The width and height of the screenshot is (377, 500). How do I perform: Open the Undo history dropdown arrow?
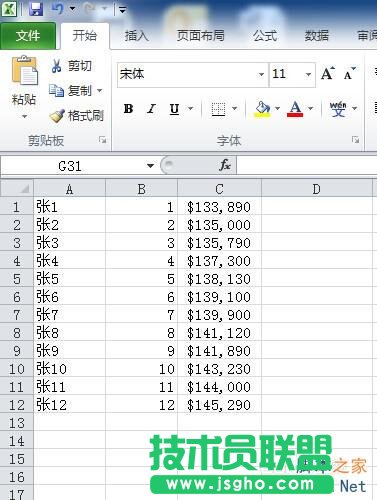(x=72, y=9)
